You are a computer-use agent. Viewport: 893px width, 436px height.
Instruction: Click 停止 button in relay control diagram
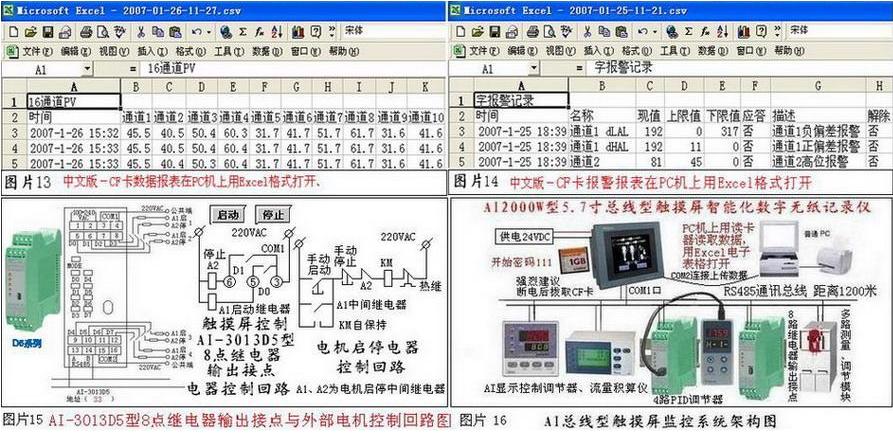pos(274,215)
